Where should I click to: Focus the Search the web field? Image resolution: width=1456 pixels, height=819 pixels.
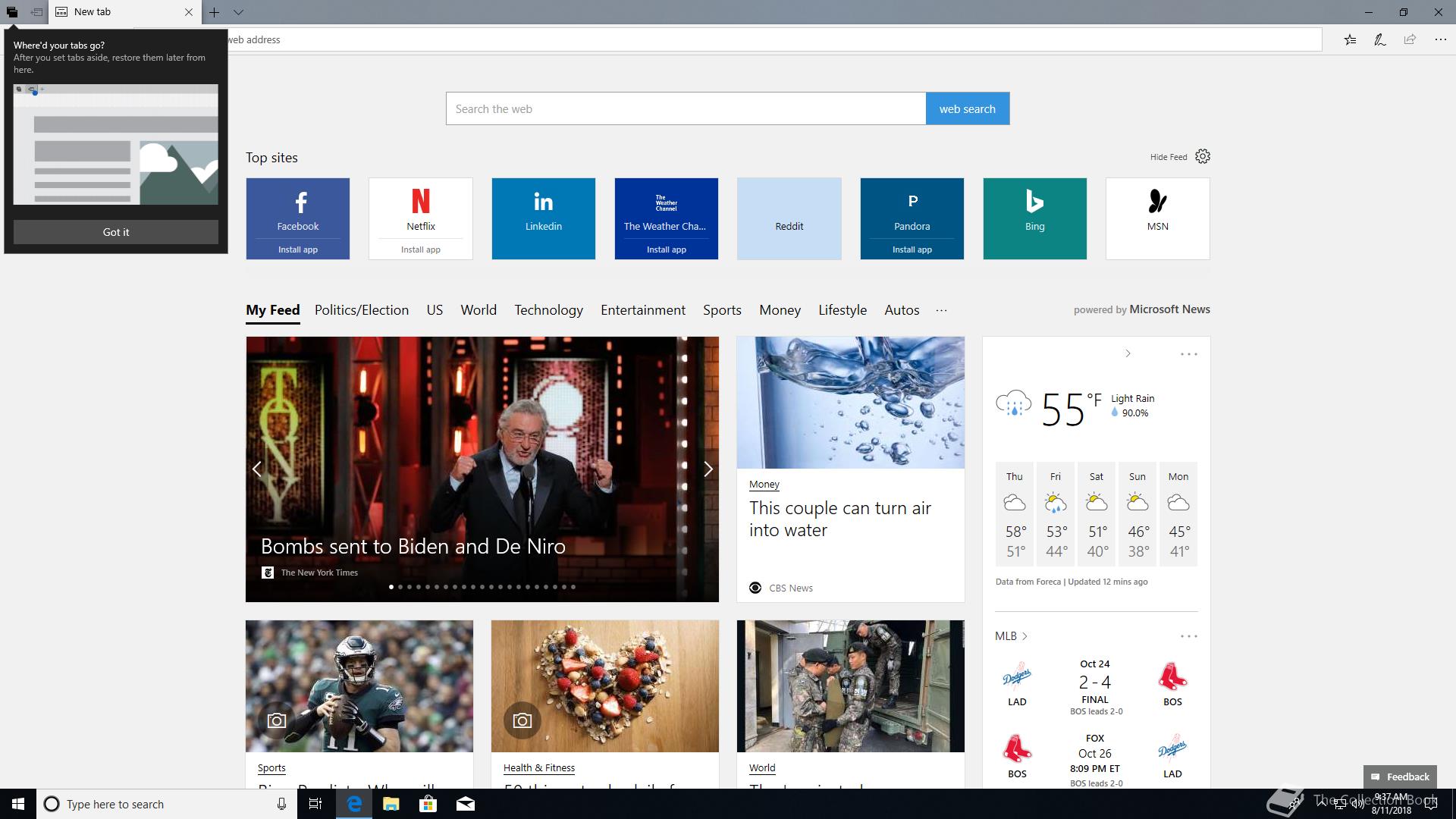686,108
